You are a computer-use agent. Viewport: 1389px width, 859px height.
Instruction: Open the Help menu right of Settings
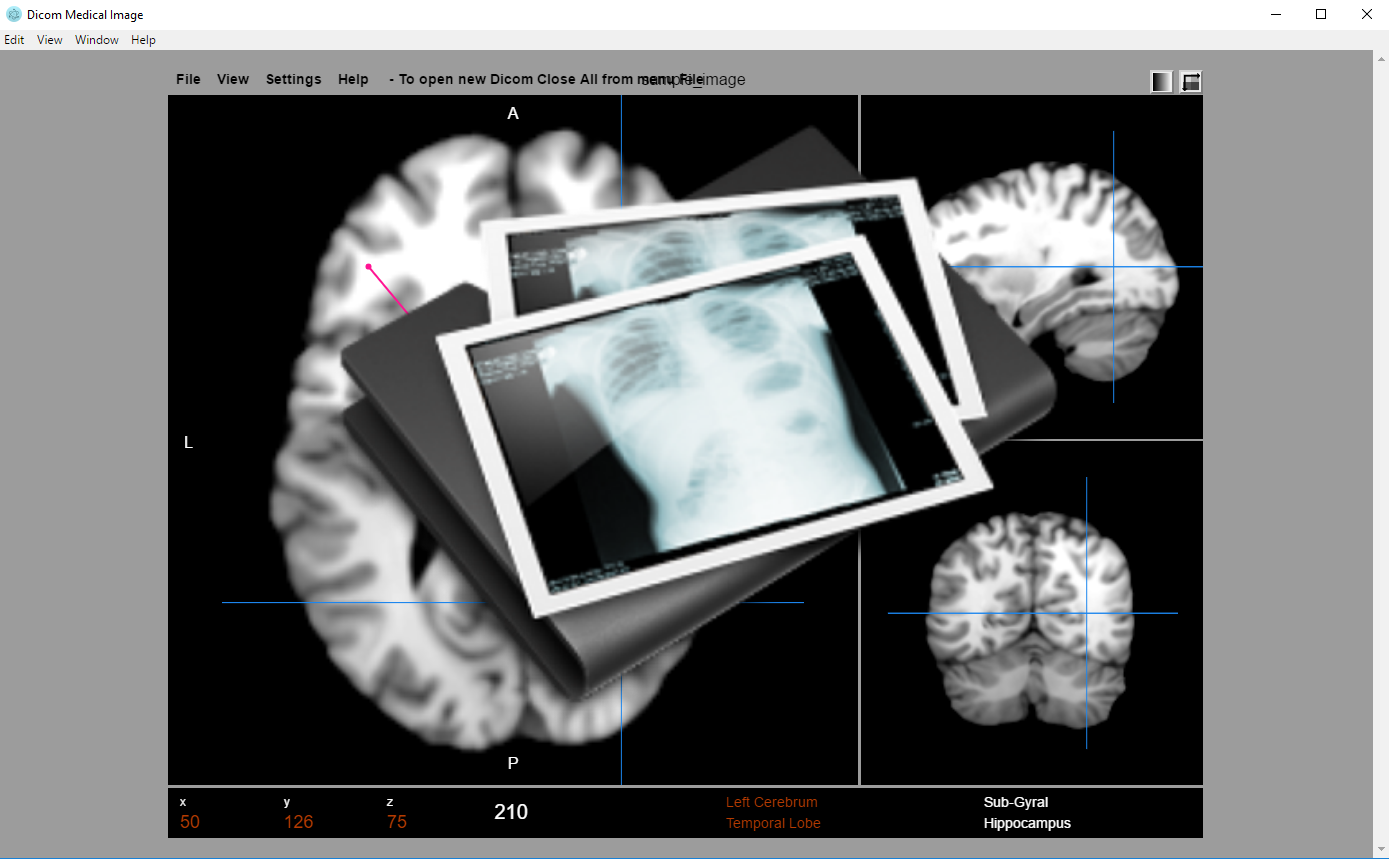pyautogui.click(x=353, y=79)
